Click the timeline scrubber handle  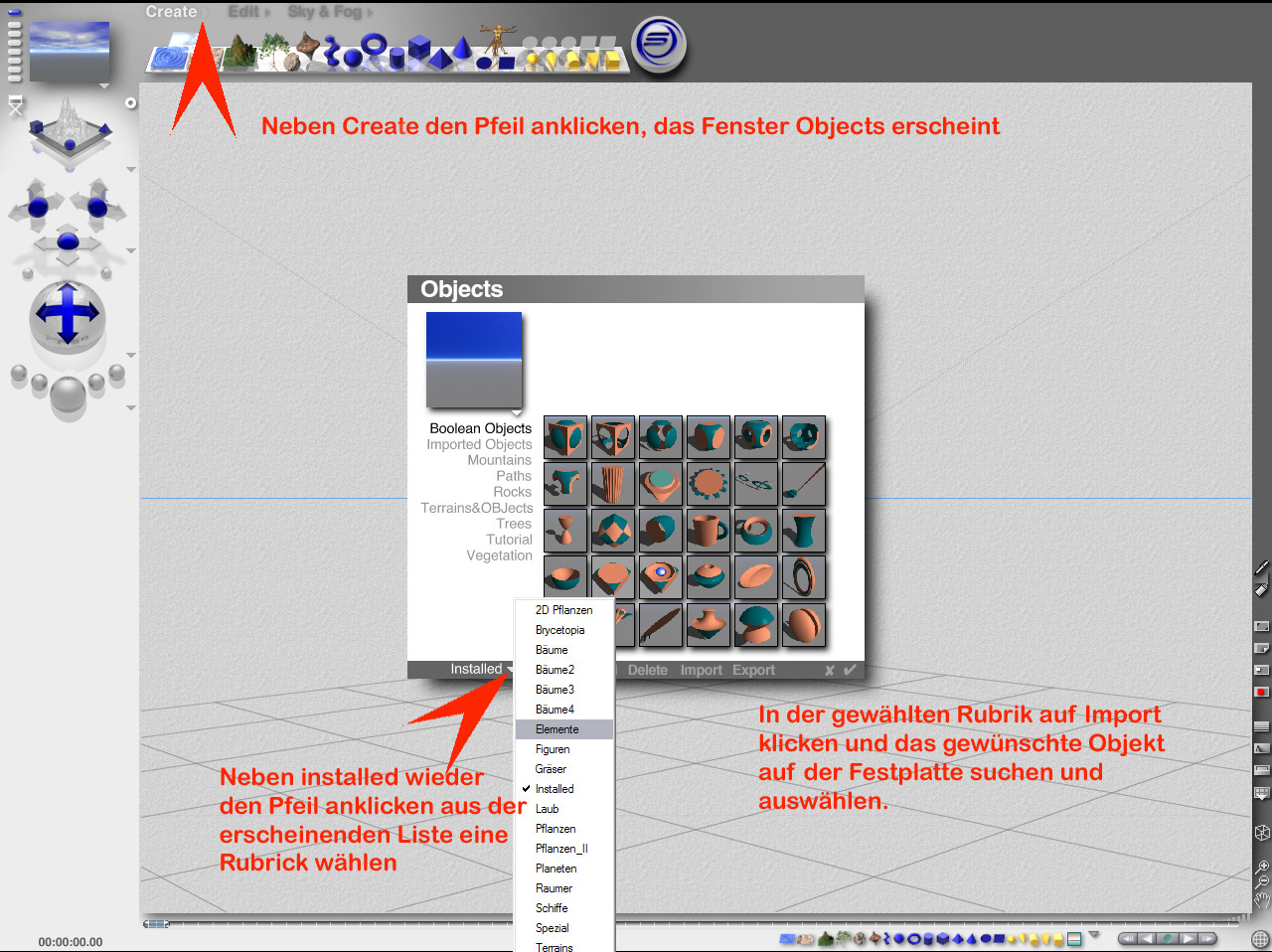pos(156,924)
